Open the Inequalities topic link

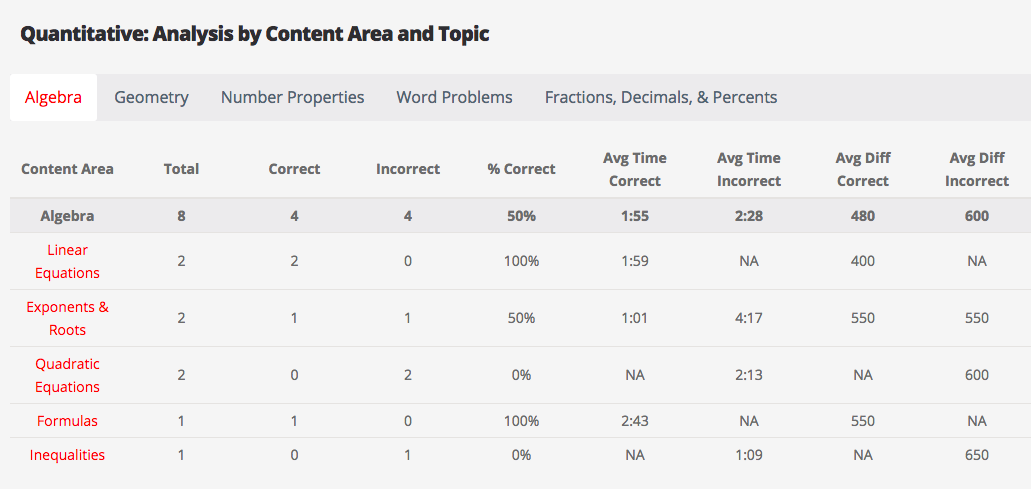67,455
